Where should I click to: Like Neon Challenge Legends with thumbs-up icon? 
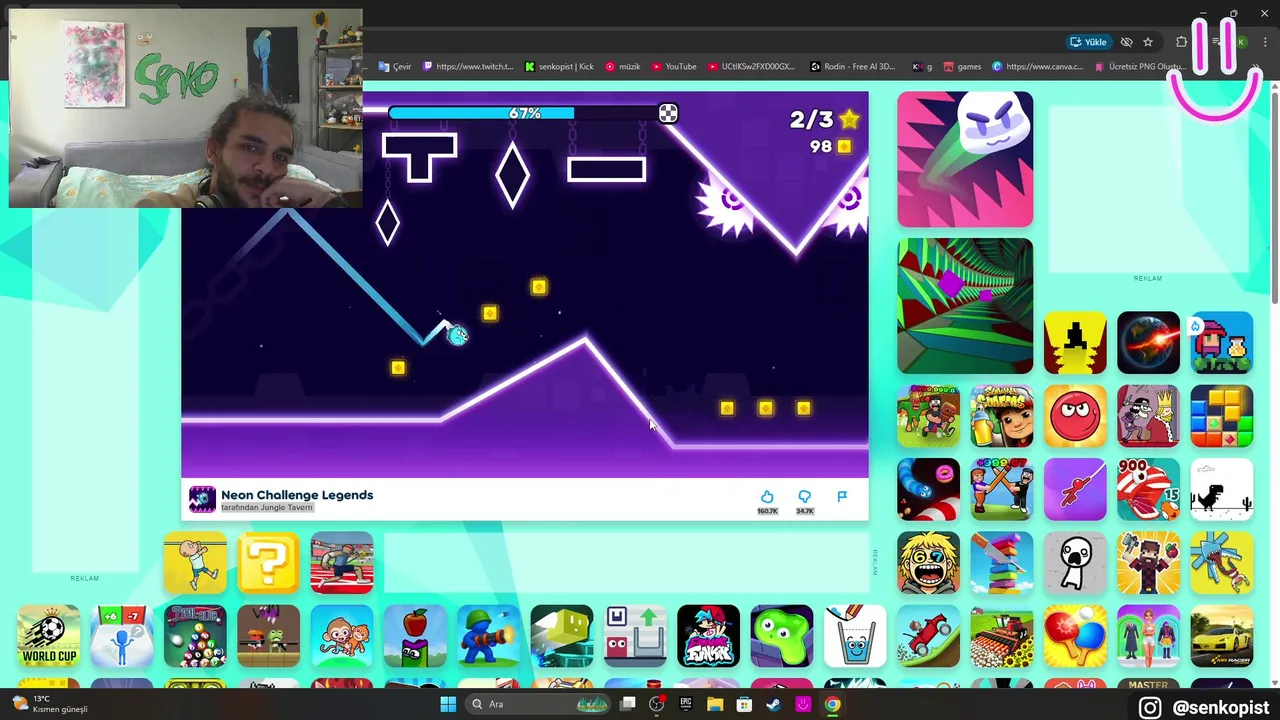[767, 497]
